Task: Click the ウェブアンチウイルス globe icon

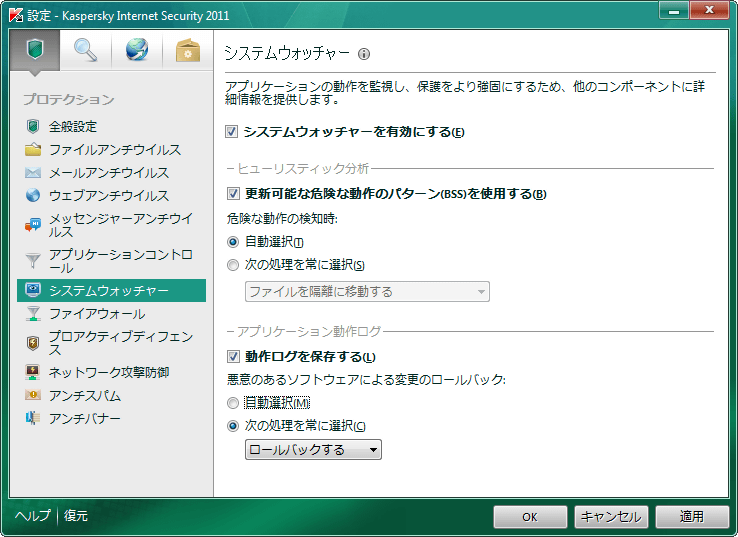Action: pyautogui.click(x=33, y=195)
